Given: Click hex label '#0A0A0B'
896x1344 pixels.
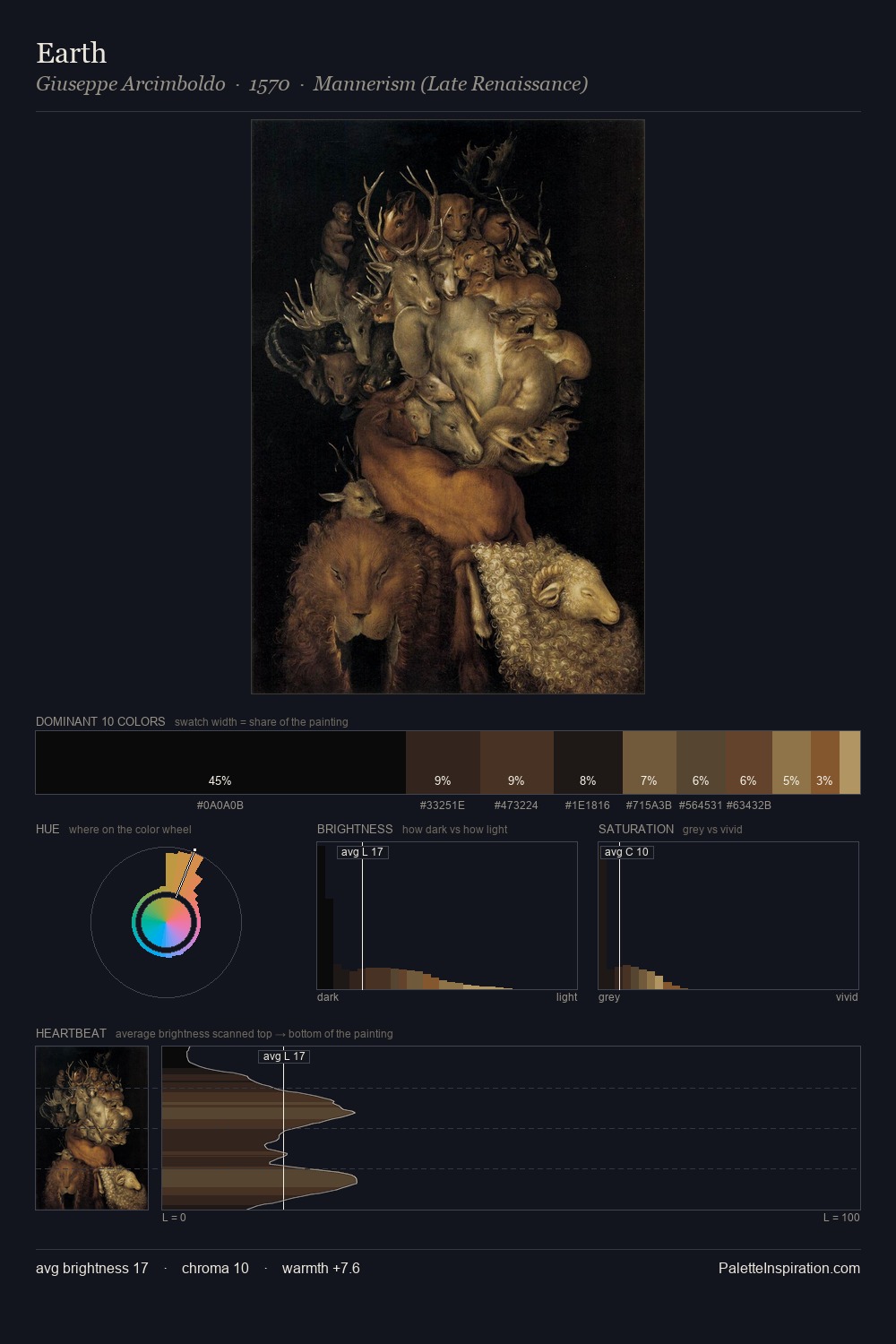Looking at the screenshot, I should (x=220, y=806).
